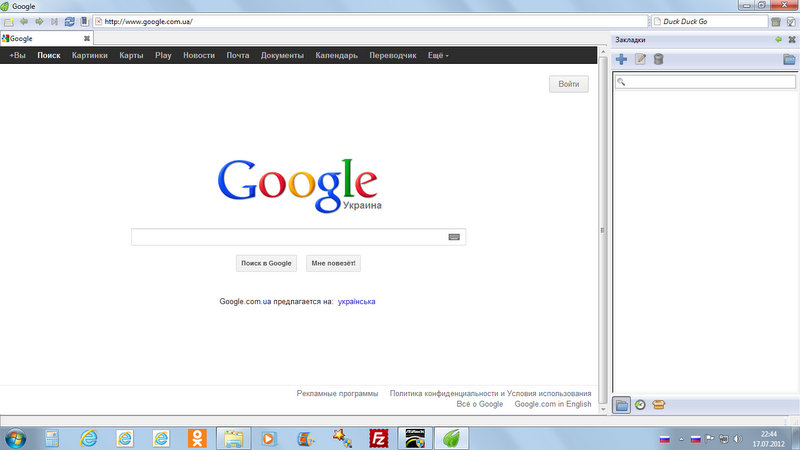Screen dimensions: 800x450
Task: Open Политика конфиденциальности и Условия использования link
Action: [x=490, y=393]
